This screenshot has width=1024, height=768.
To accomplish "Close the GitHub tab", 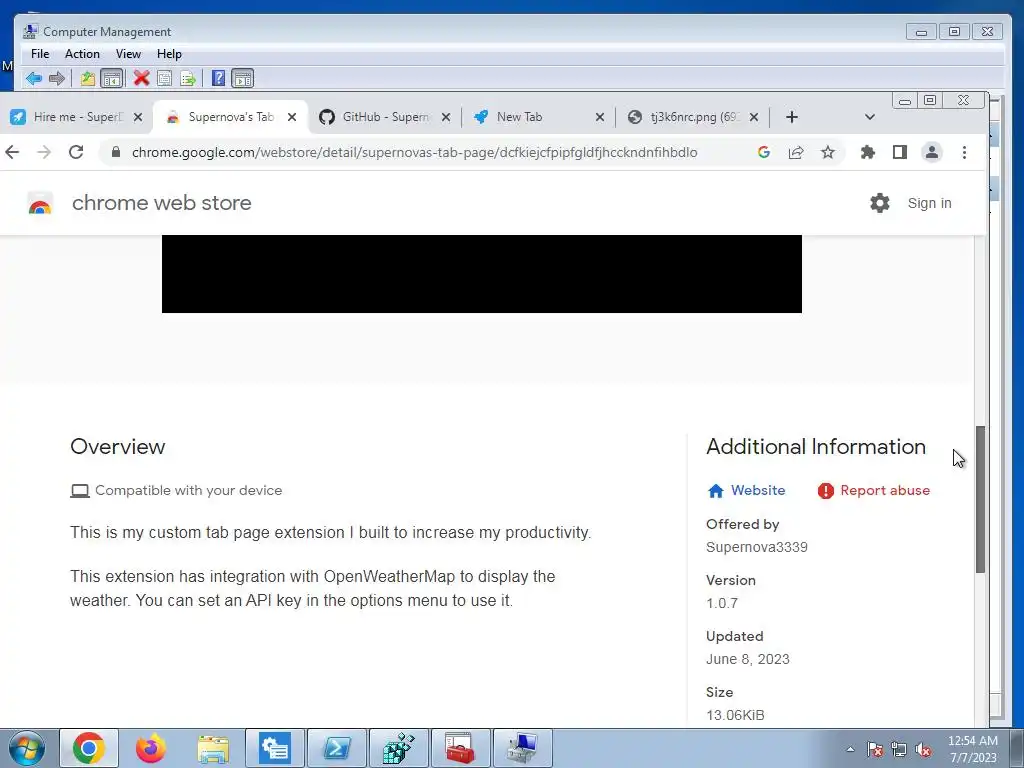I will [x=446, y=117].
